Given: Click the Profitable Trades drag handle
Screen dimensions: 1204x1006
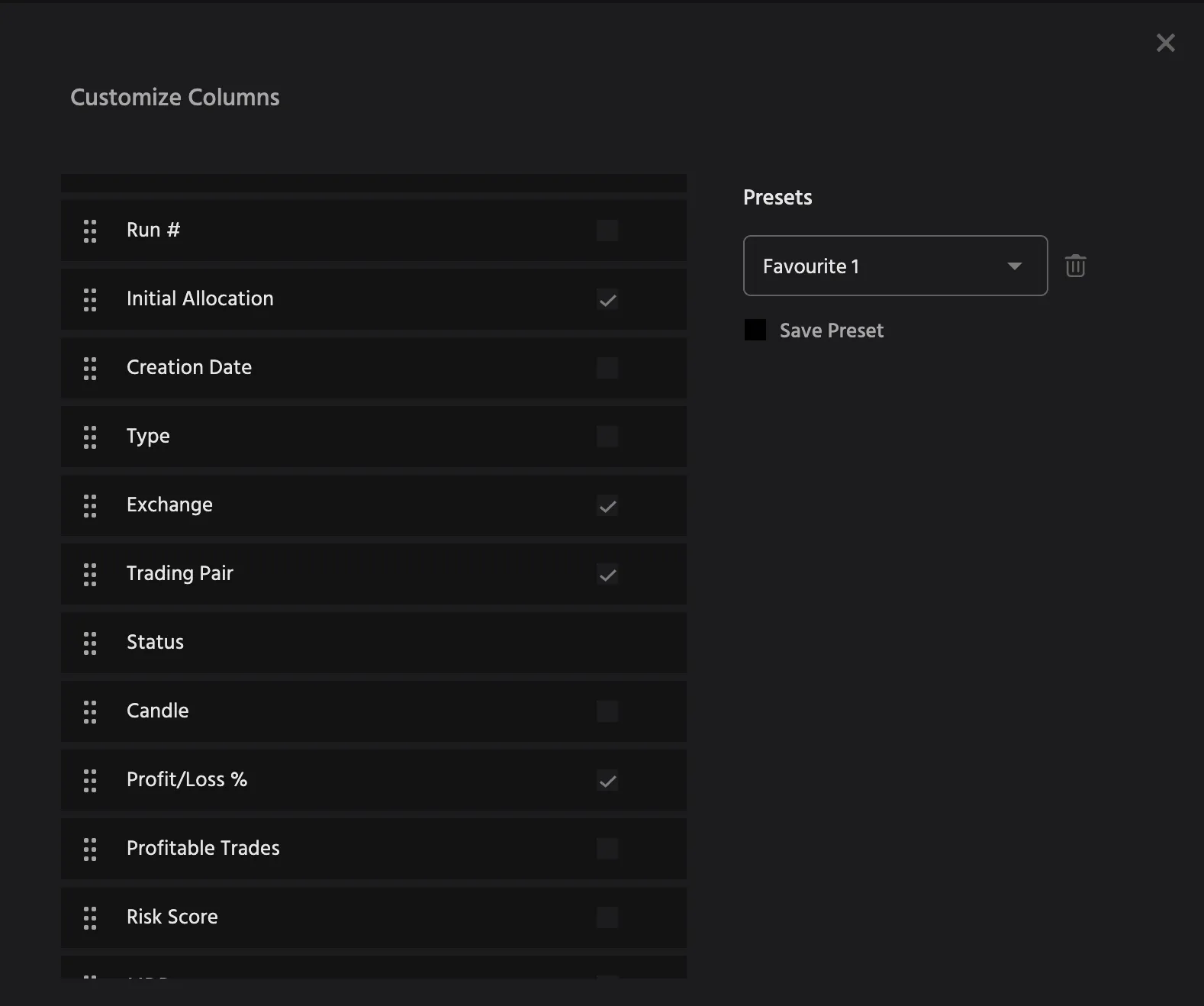Looking at the screenshot, I should point(90,849).
